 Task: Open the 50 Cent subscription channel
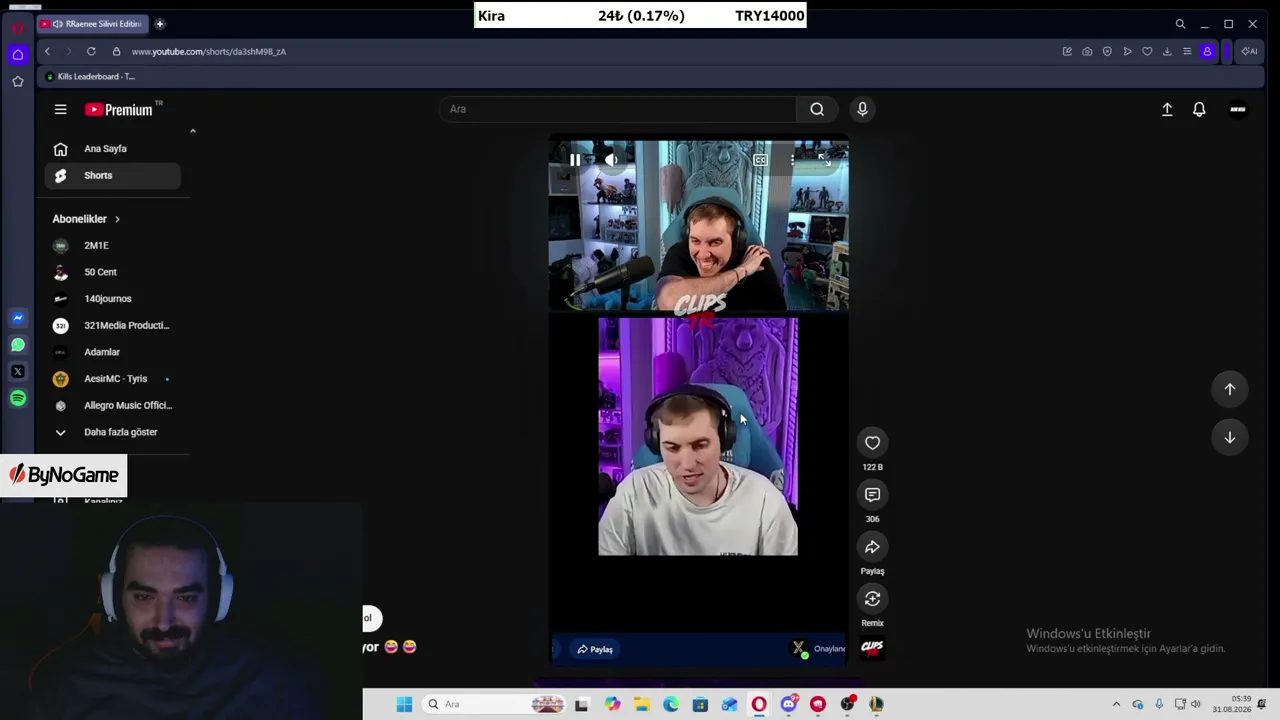tap(112, 272)
